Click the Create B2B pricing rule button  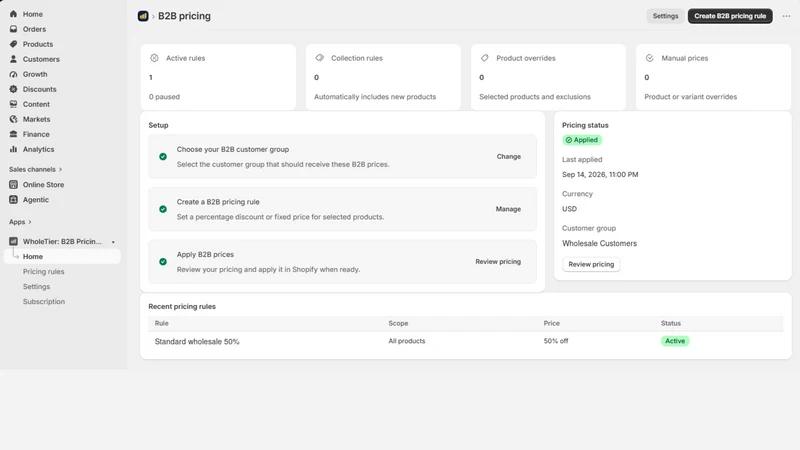click(x=730, y=16)
